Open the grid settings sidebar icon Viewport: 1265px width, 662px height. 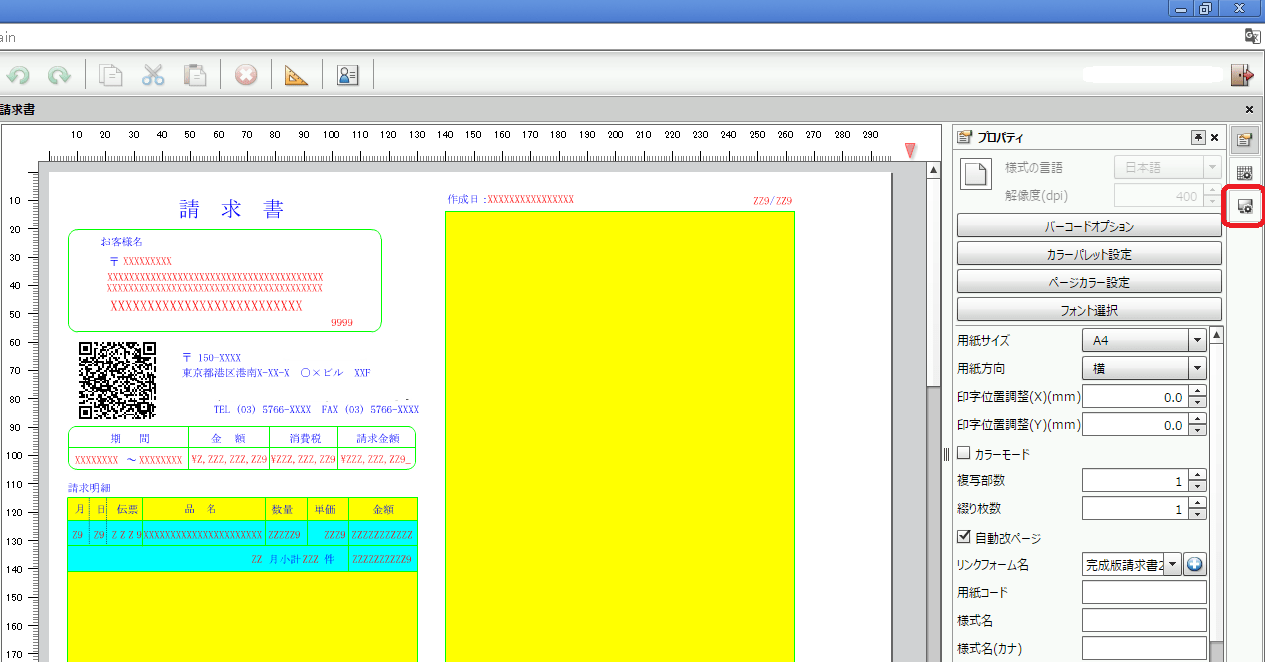(1245, 173)
